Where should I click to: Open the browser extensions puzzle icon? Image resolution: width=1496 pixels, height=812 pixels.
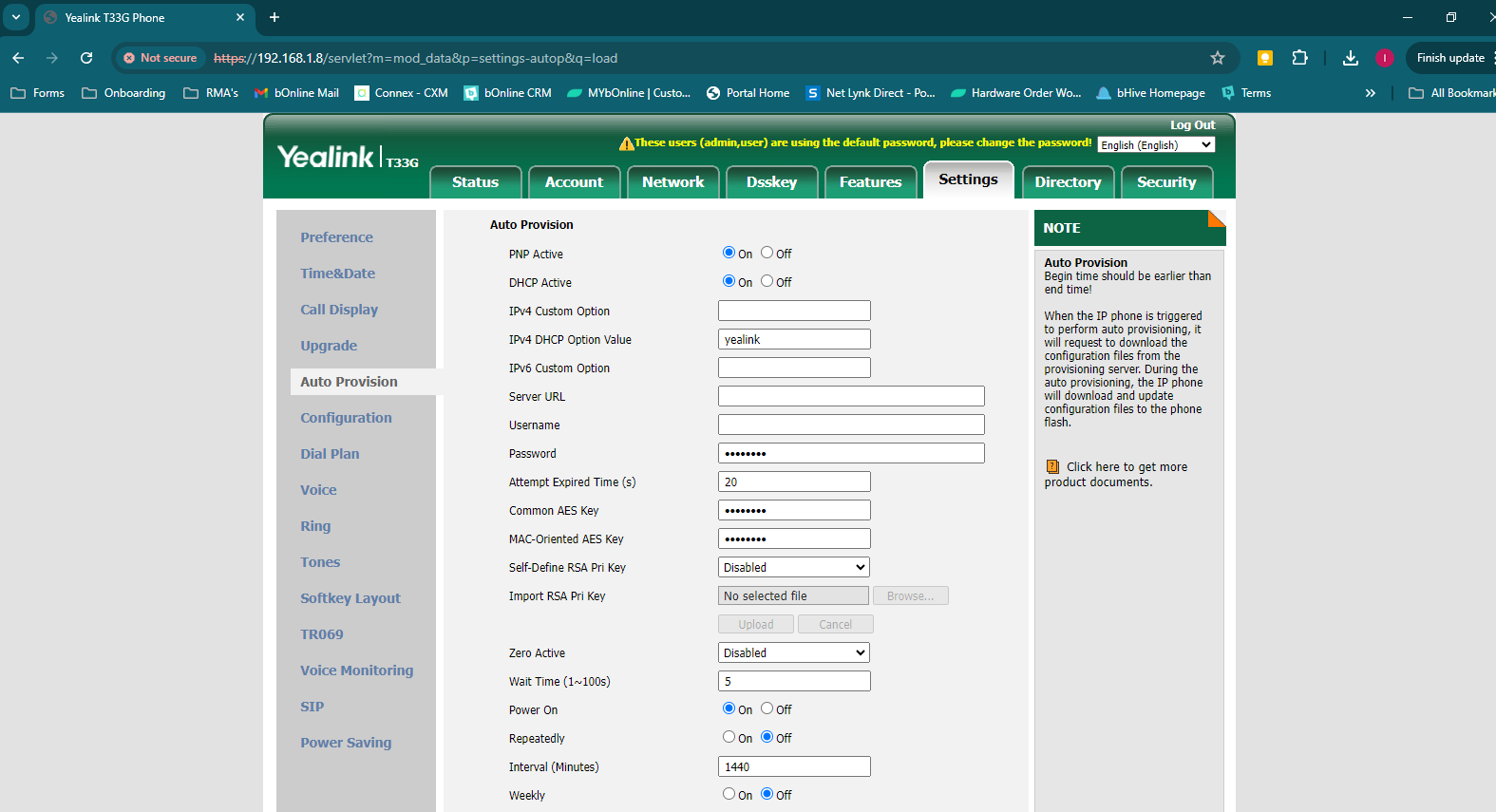coord(1300,58)
